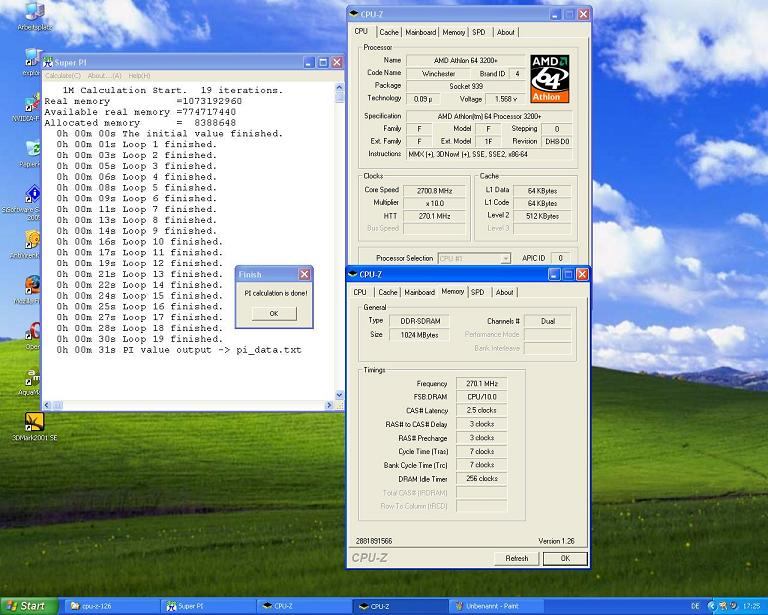Click the Code Name Winchester field

438,73
